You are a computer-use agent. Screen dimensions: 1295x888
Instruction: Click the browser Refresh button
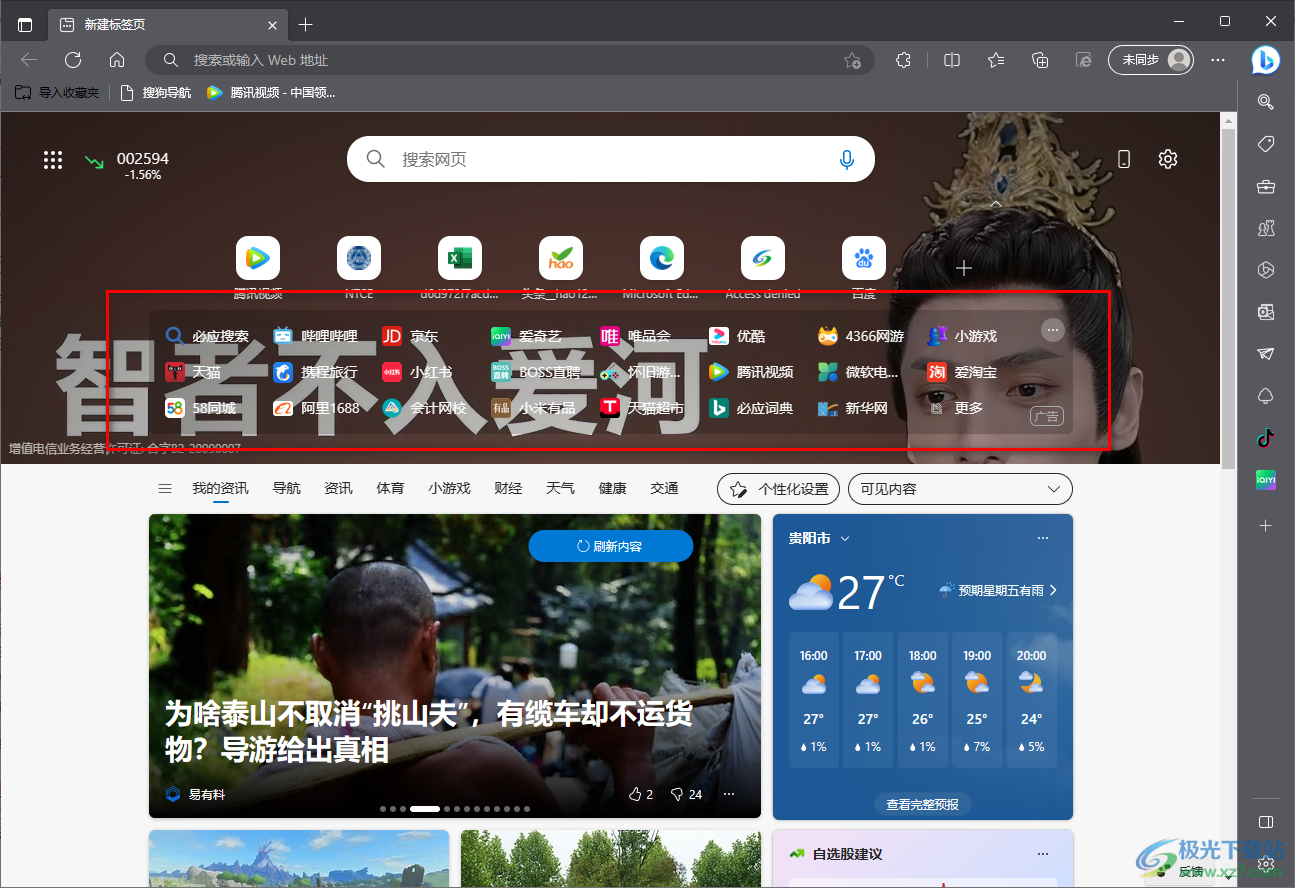point(73,60)
